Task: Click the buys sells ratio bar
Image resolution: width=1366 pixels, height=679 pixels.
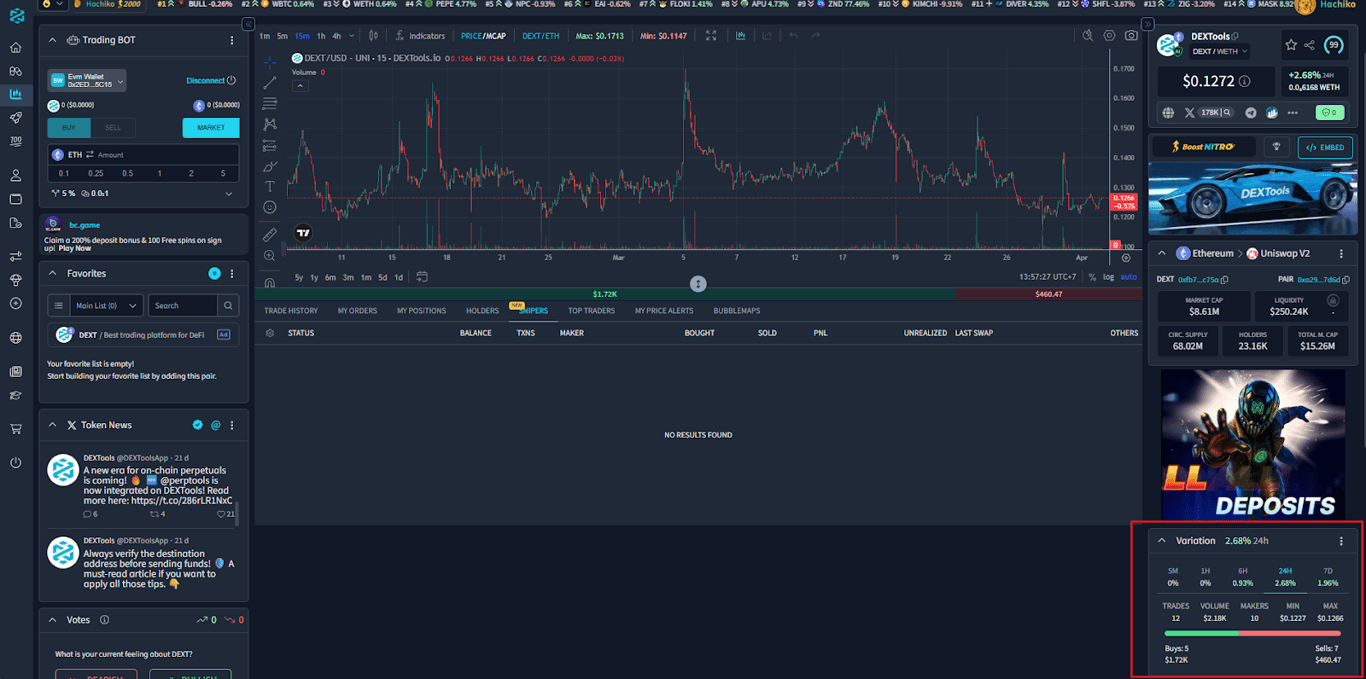Action: pos(1254,633)
